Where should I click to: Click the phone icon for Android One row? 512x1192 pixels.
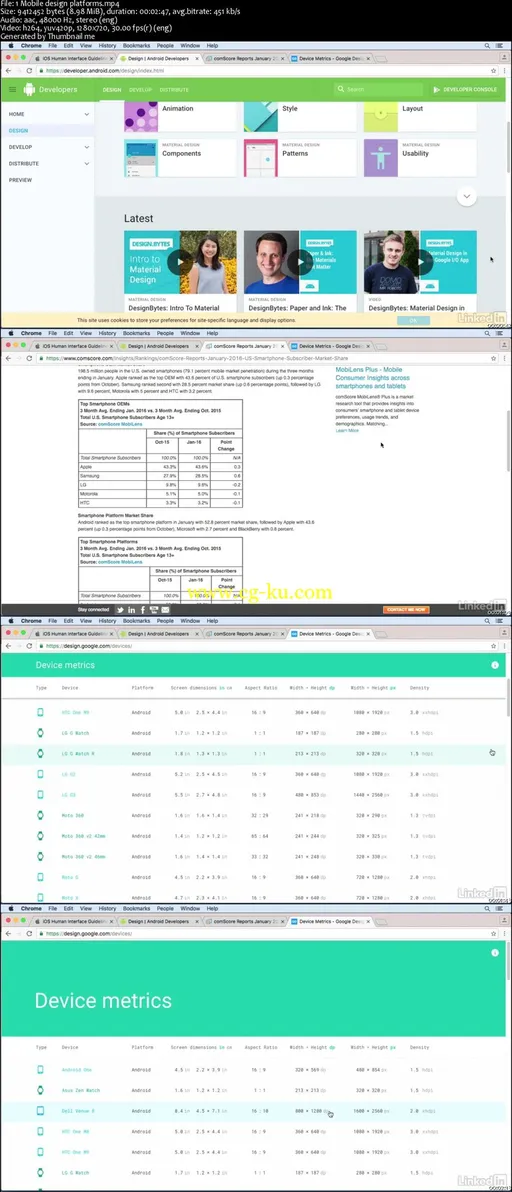click(41, 1070)
